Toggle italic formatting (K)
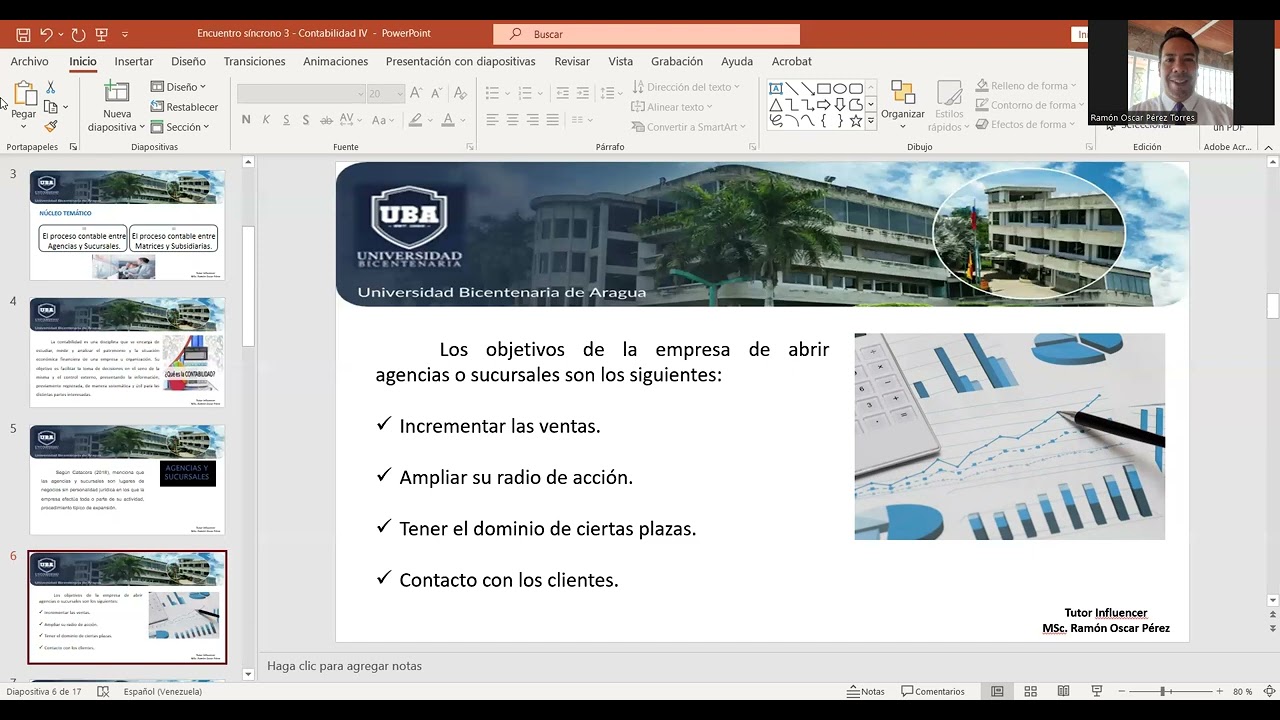 coord(266,120)
